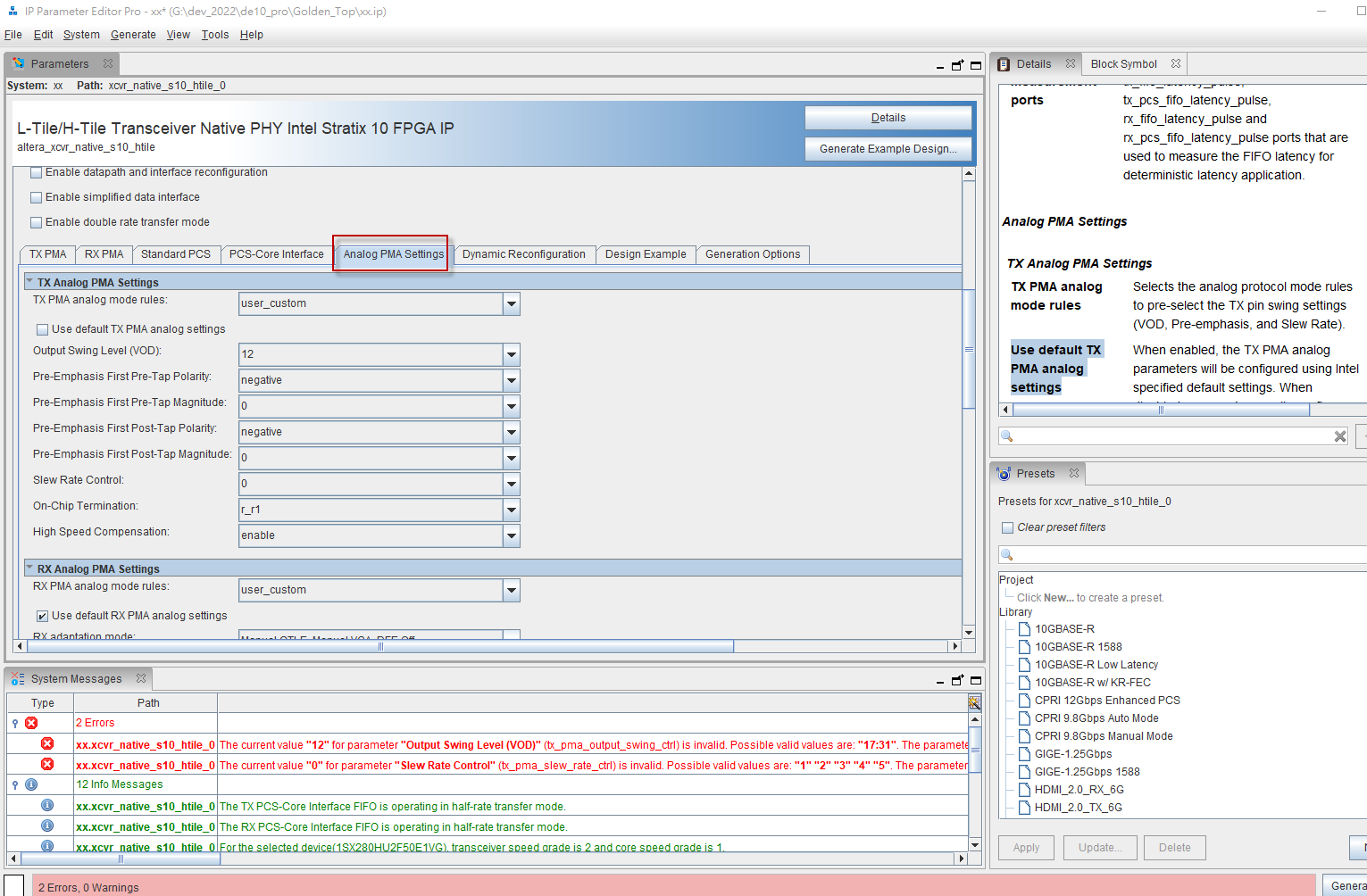Viewport: 1367px width, 896px height.
Task: Collapse the 12 Info Messages group
Action: point(15,784)
